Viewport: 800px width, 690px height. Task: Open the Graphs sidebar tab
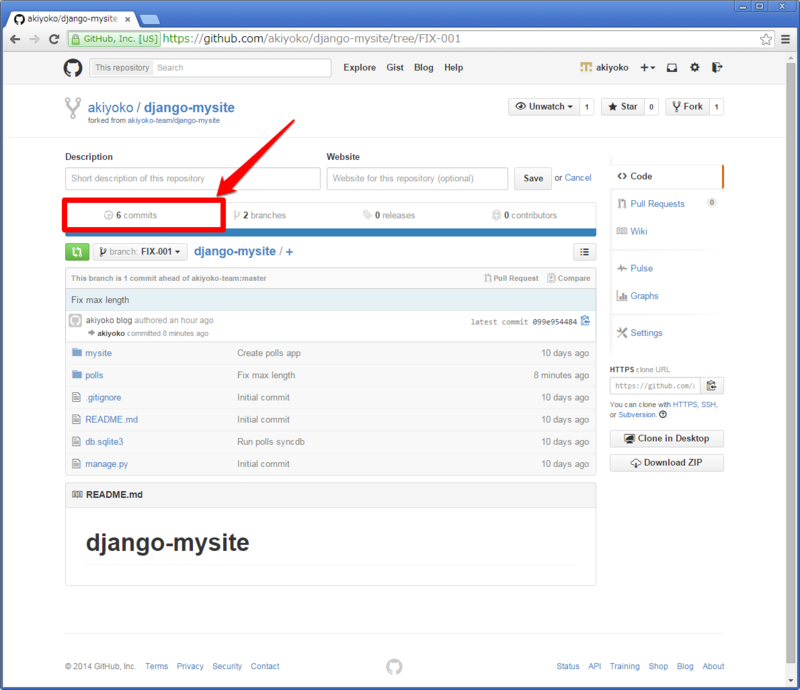pyautogui.click(x=638, y=295)
